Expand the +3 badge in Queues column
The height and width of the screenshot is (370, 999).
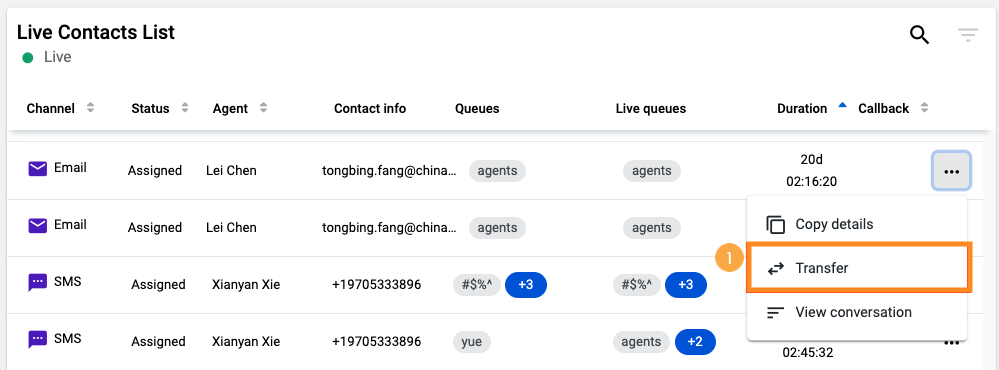[526, 285]
